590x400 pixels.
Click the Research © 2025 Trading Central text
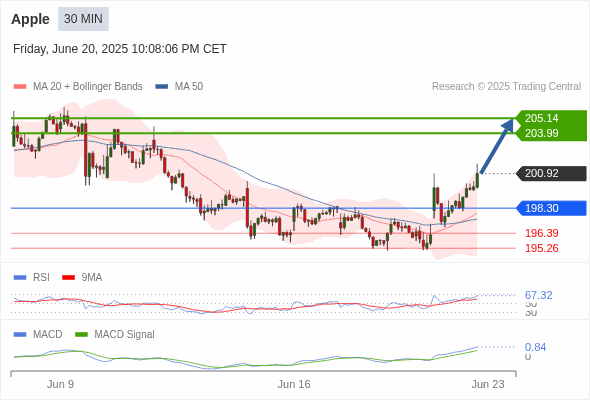pyautogui.click(x=506, y=87)
